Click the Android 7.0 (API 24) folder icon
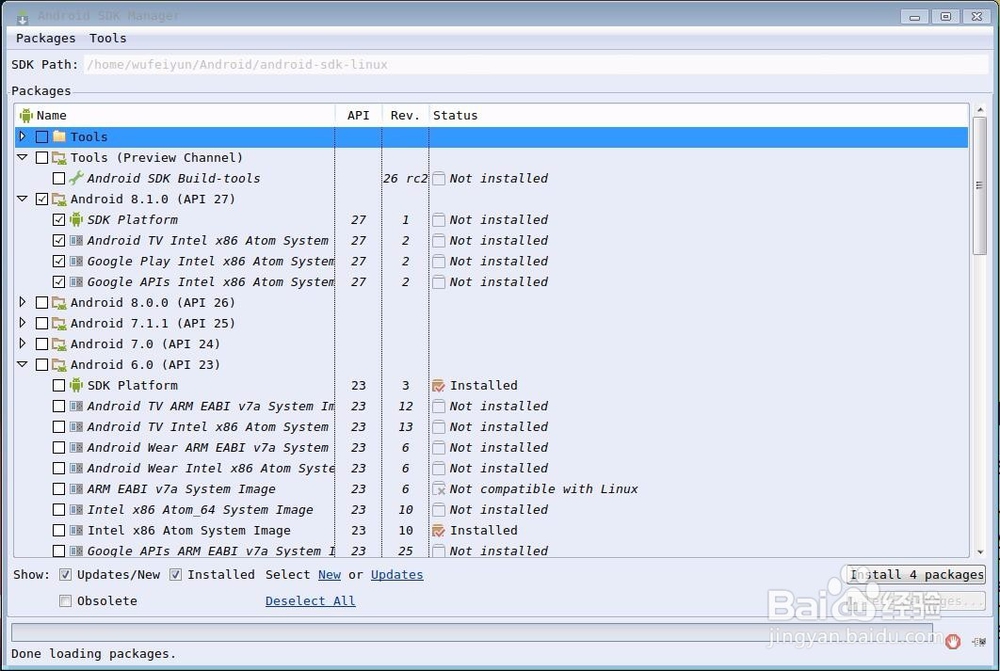1000x671 pixels. point(59,344)
